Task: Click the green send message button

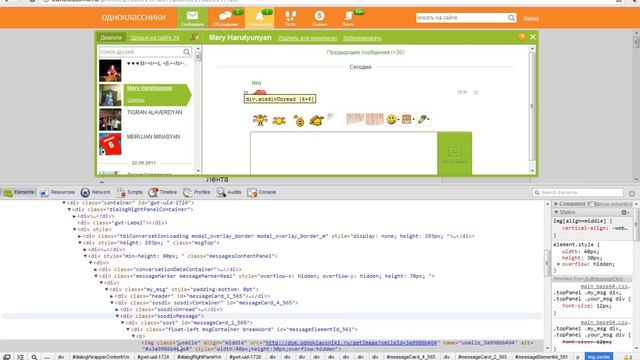Action: [455, 153]
